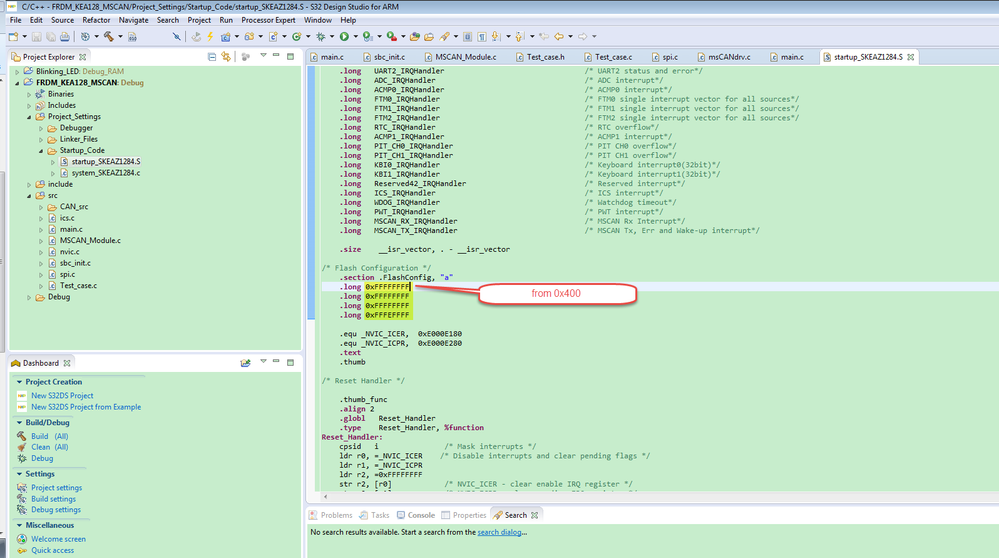Click the Debug bug toolbar icon
The height and width of the screenshot is (558, 999).
tap(320, 37)
